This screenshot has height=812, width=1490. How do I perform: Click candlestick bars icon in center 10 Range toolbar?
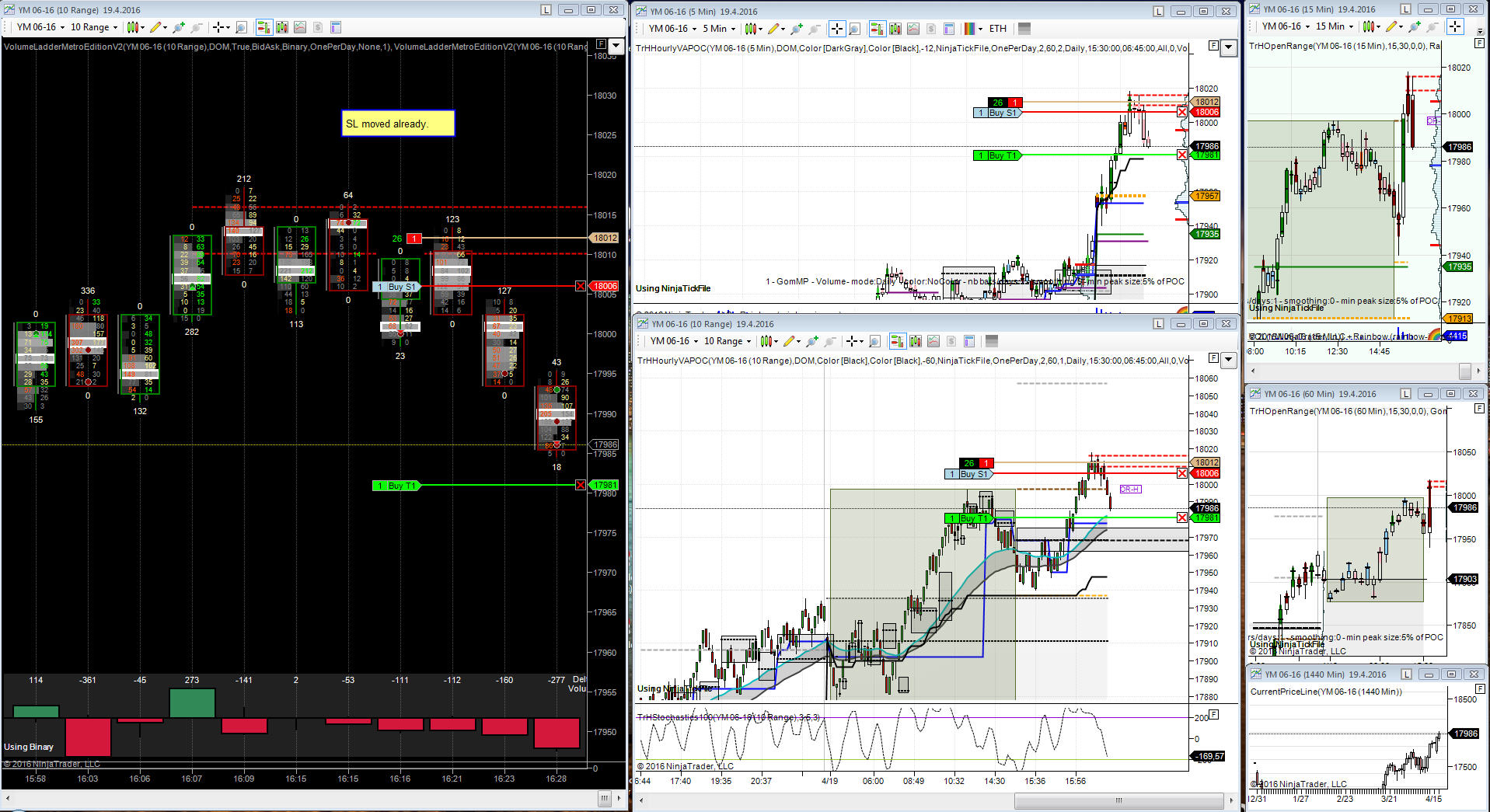pos(916,341)
